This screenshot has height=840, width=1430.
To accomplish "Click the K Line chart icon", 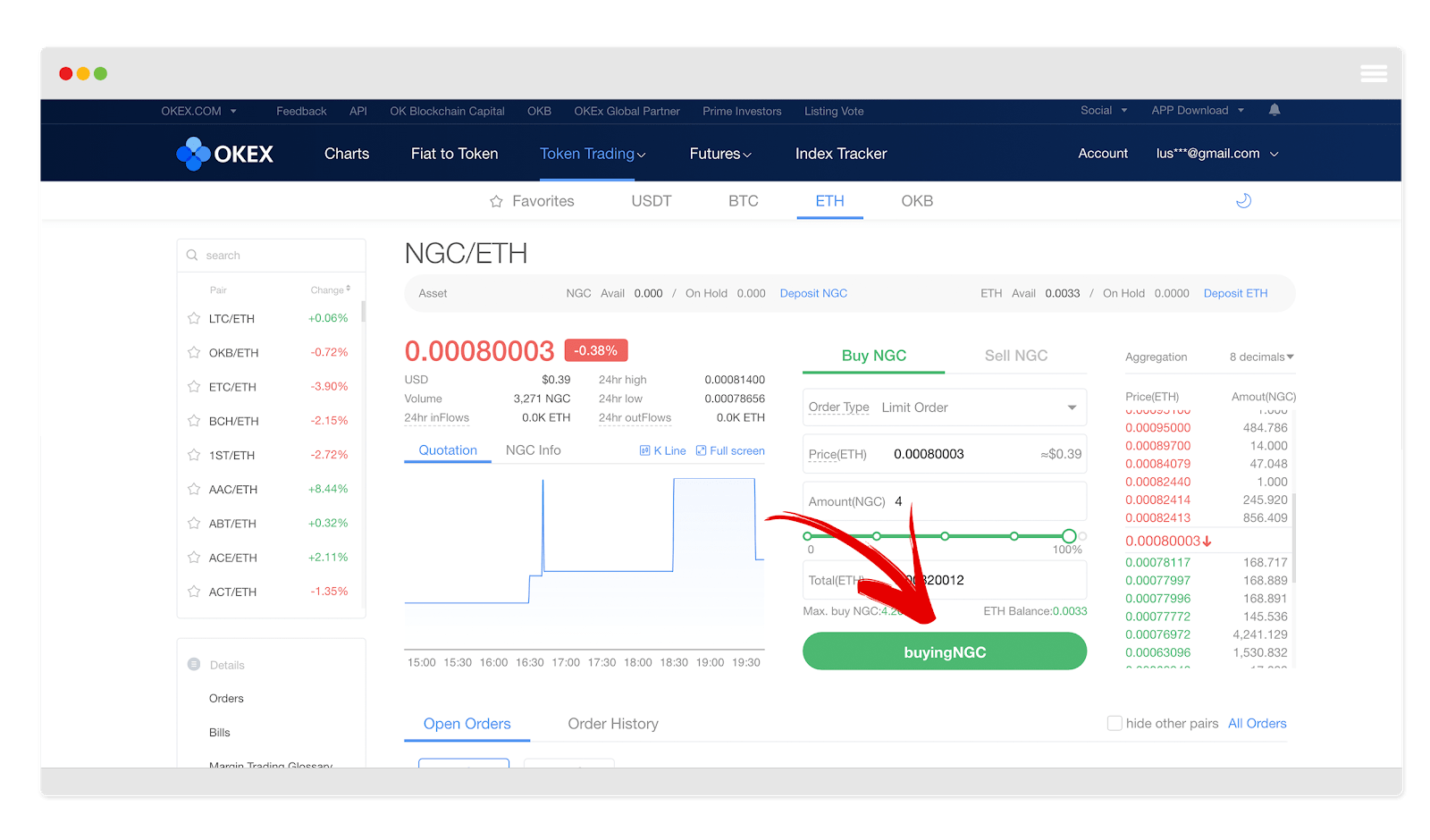I will (644, 450).
